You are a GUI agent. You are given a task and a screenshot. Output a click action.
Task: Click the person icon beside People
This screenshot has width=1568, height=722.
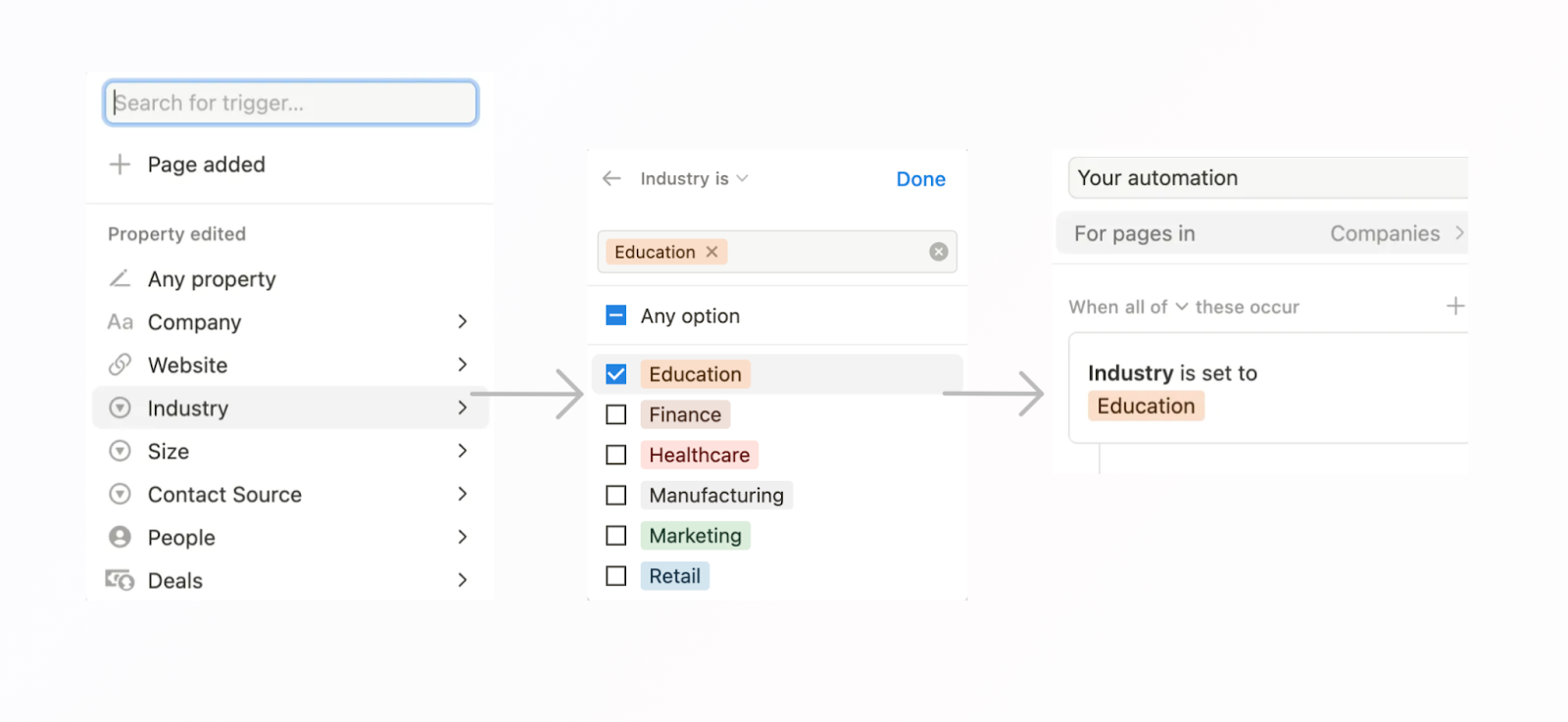point(120,538)
